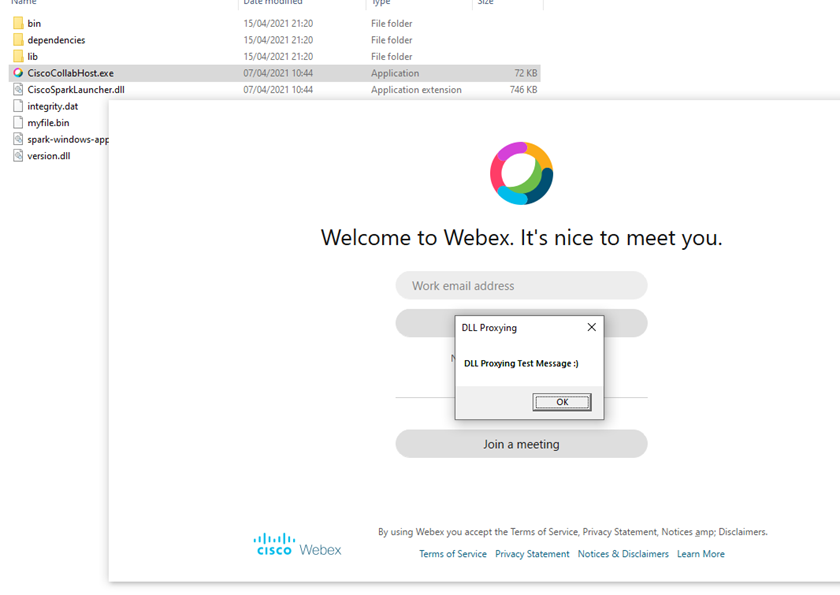Select the integrity.dat file name

click(x=53, y=106)
